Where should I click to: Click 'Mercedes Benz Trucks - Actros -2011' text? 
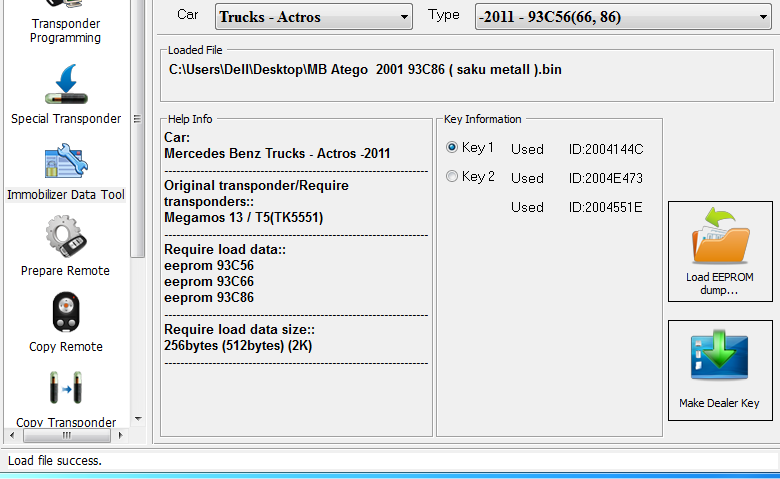(x=277, y=153)
